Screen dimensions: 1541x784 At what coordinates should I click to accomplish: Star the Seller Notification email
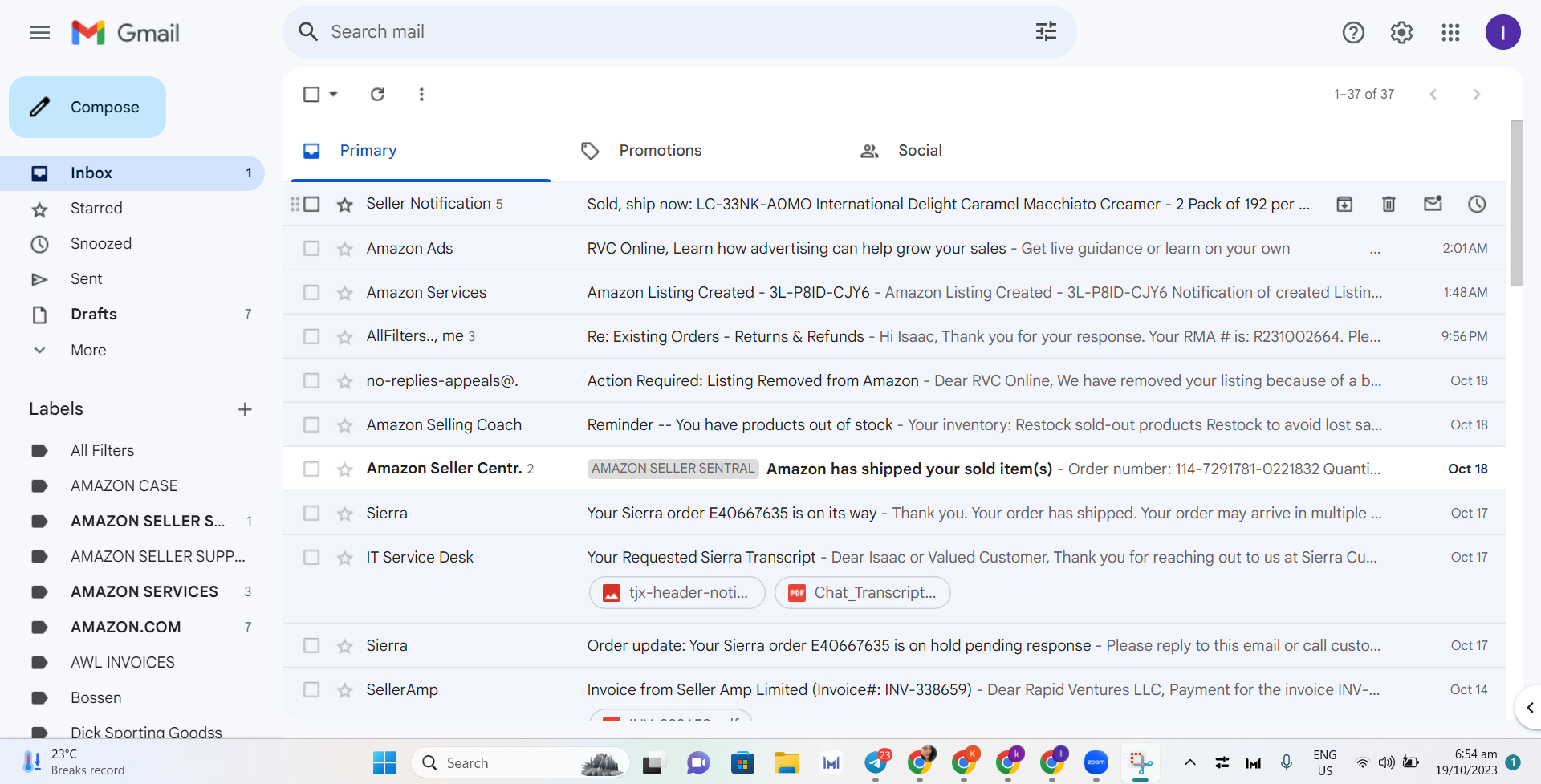pos(345,205)
